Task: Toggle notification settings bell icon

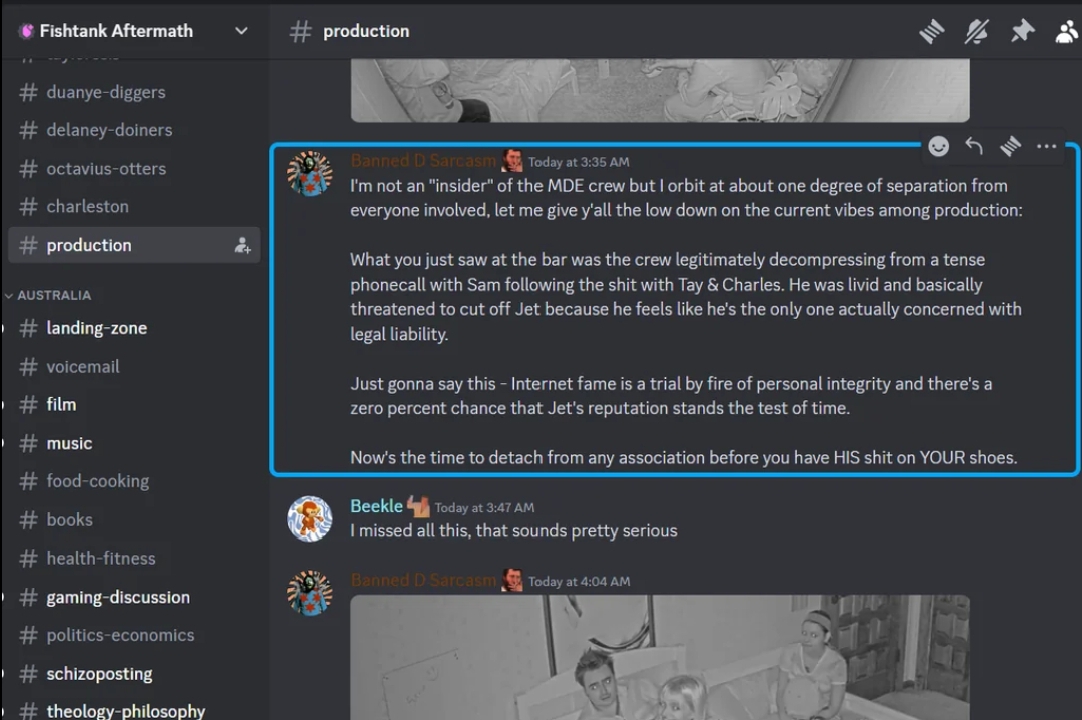Action: click(976, 31)
